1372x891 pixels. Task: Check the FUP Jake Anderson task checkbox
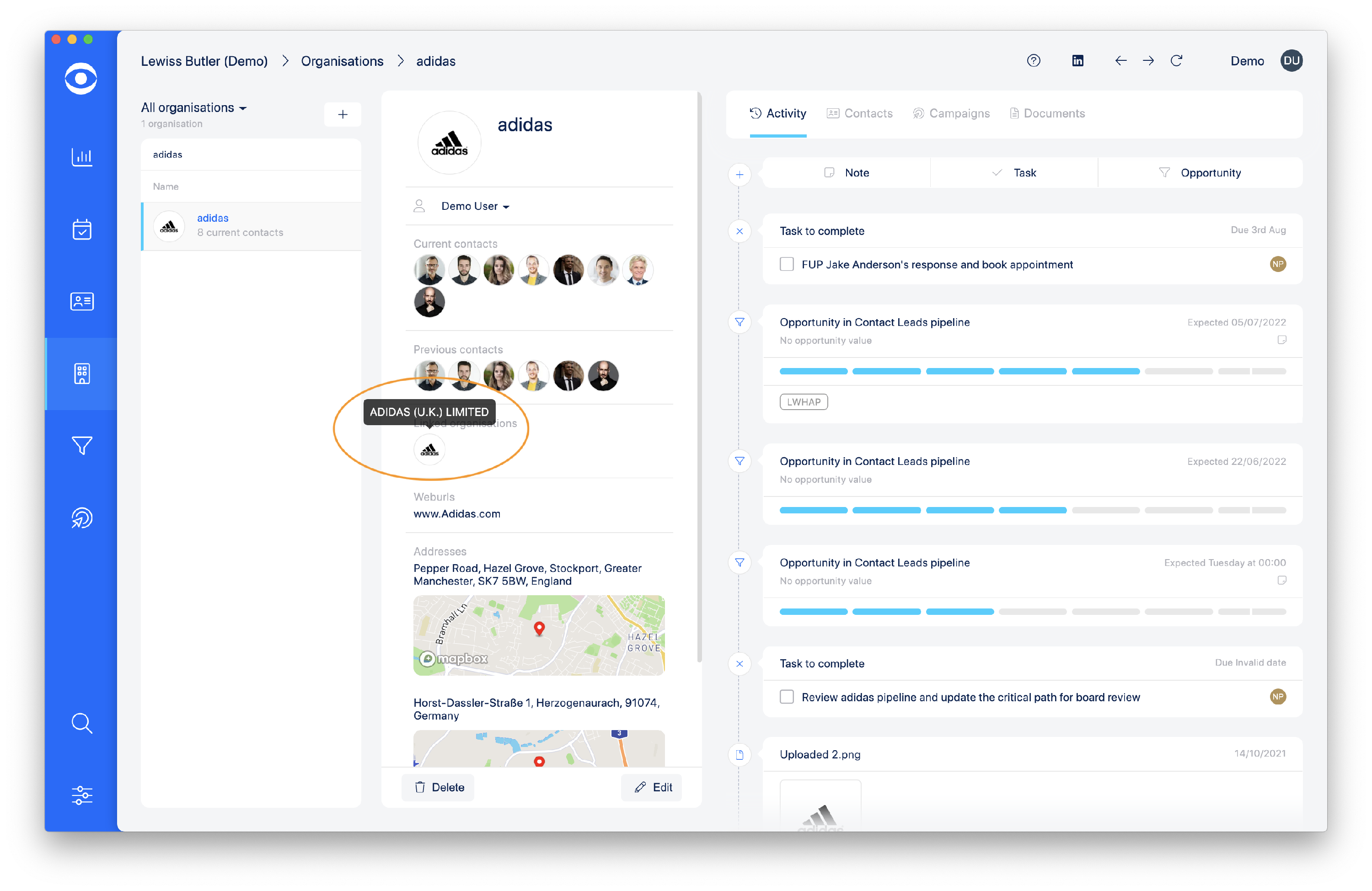click(786, 265)
